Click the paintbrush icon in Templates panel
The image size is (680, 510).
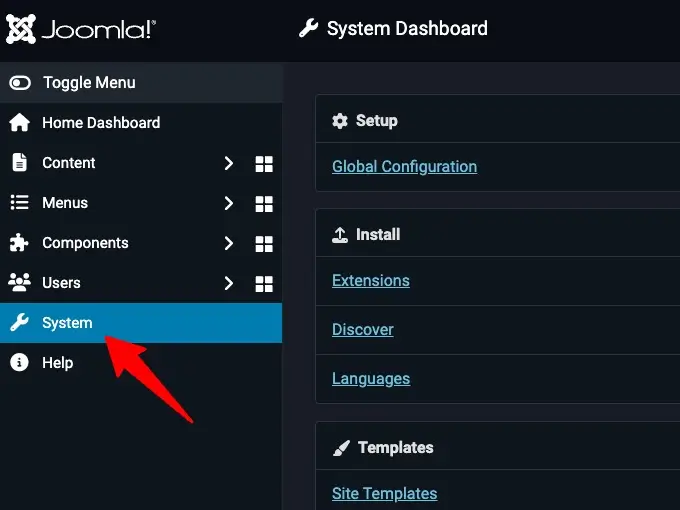(341, 448)
